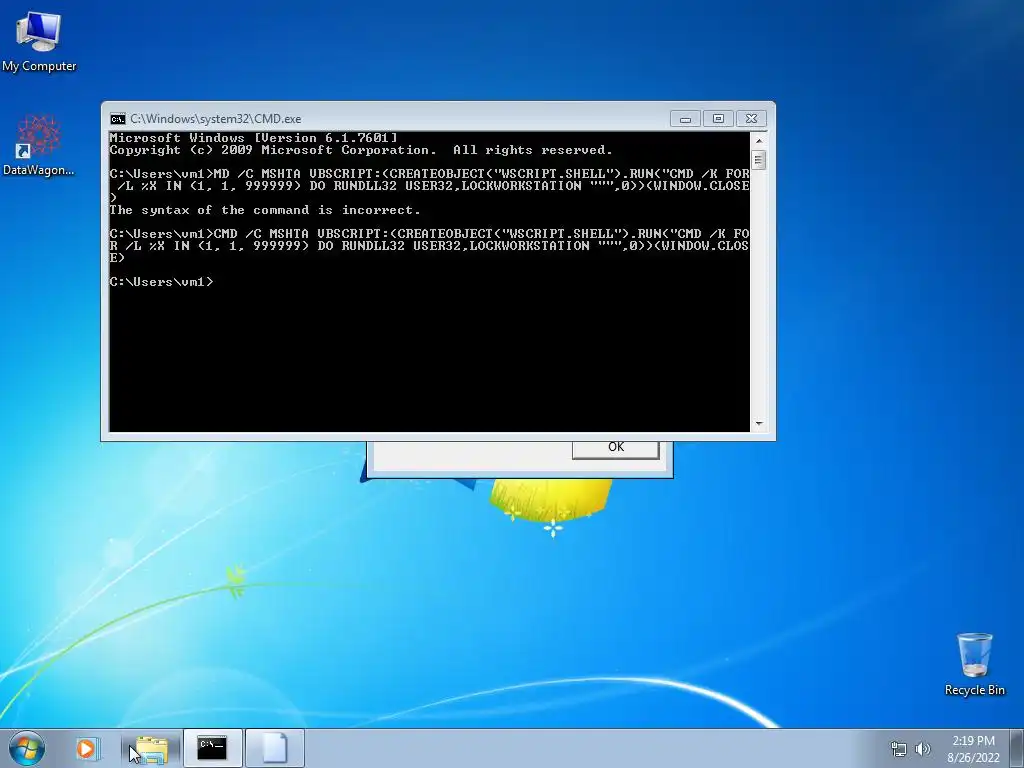Viewport: 1024px width, 768px height.
Task: Open CMD window system menu icon
Action: coord(118,119)
